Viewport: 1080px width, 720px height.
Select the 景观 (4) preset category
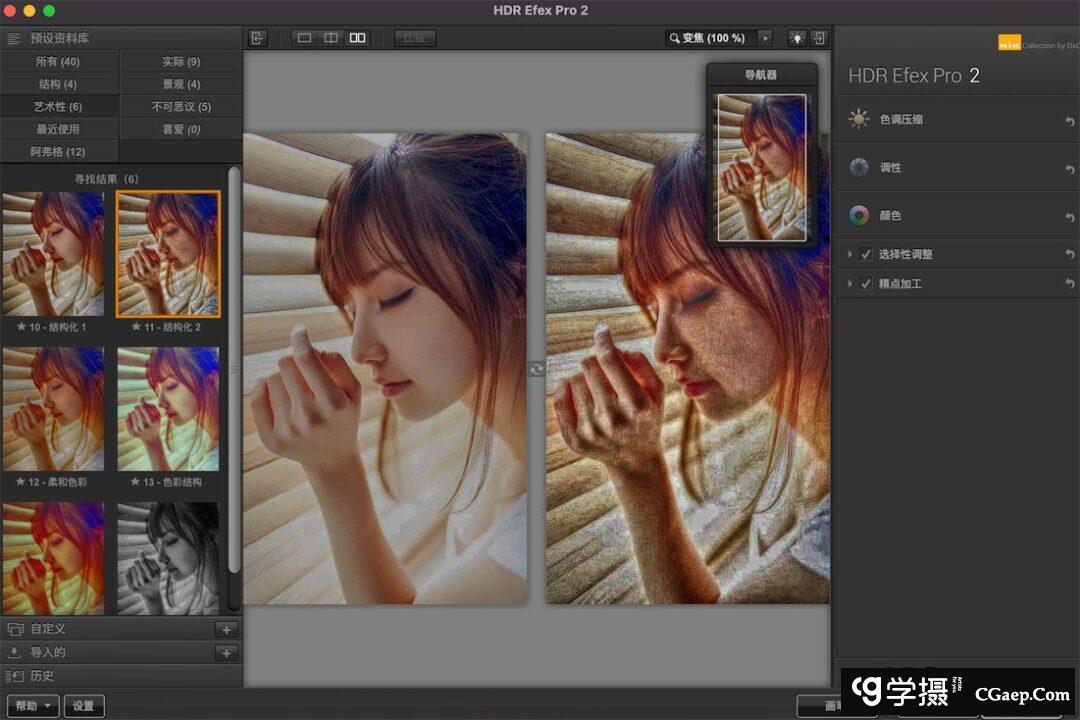coord(181,84)
